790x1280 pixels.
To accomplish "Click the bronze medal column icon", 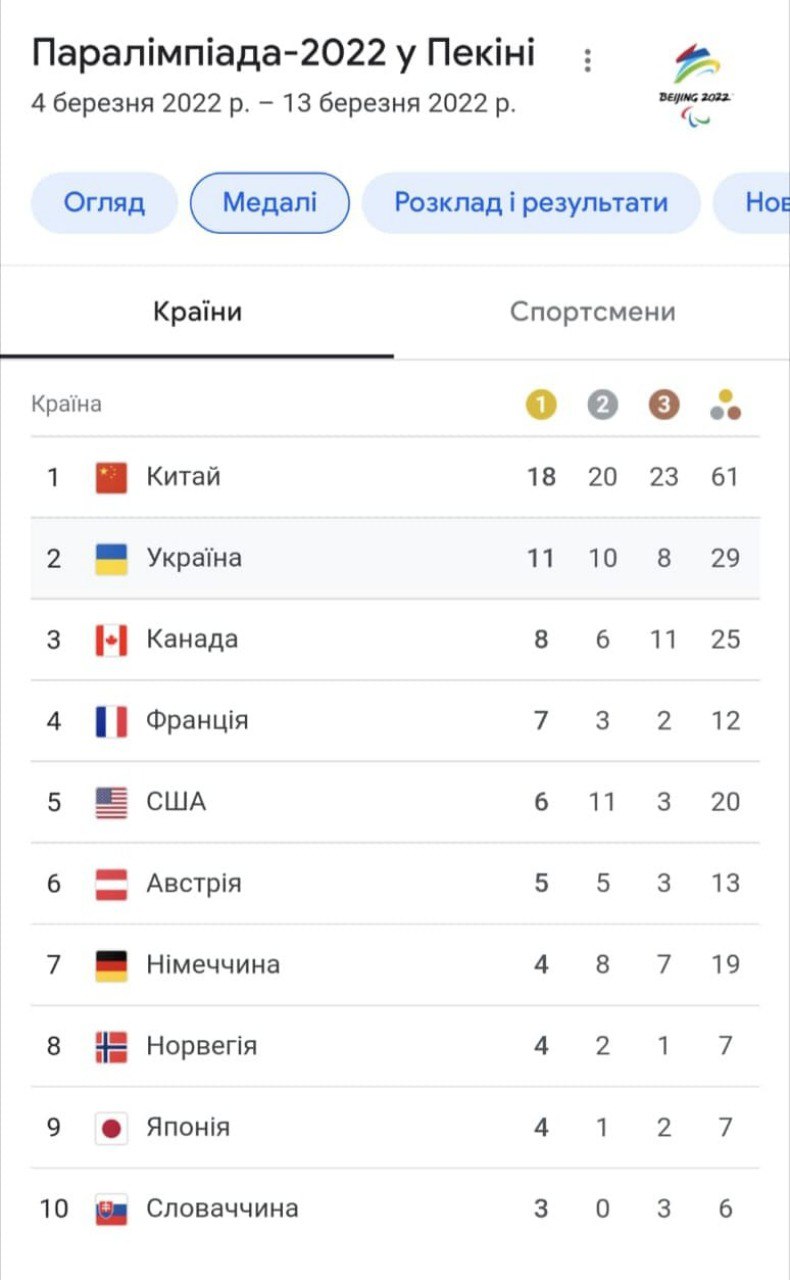I will click(663, 405).
